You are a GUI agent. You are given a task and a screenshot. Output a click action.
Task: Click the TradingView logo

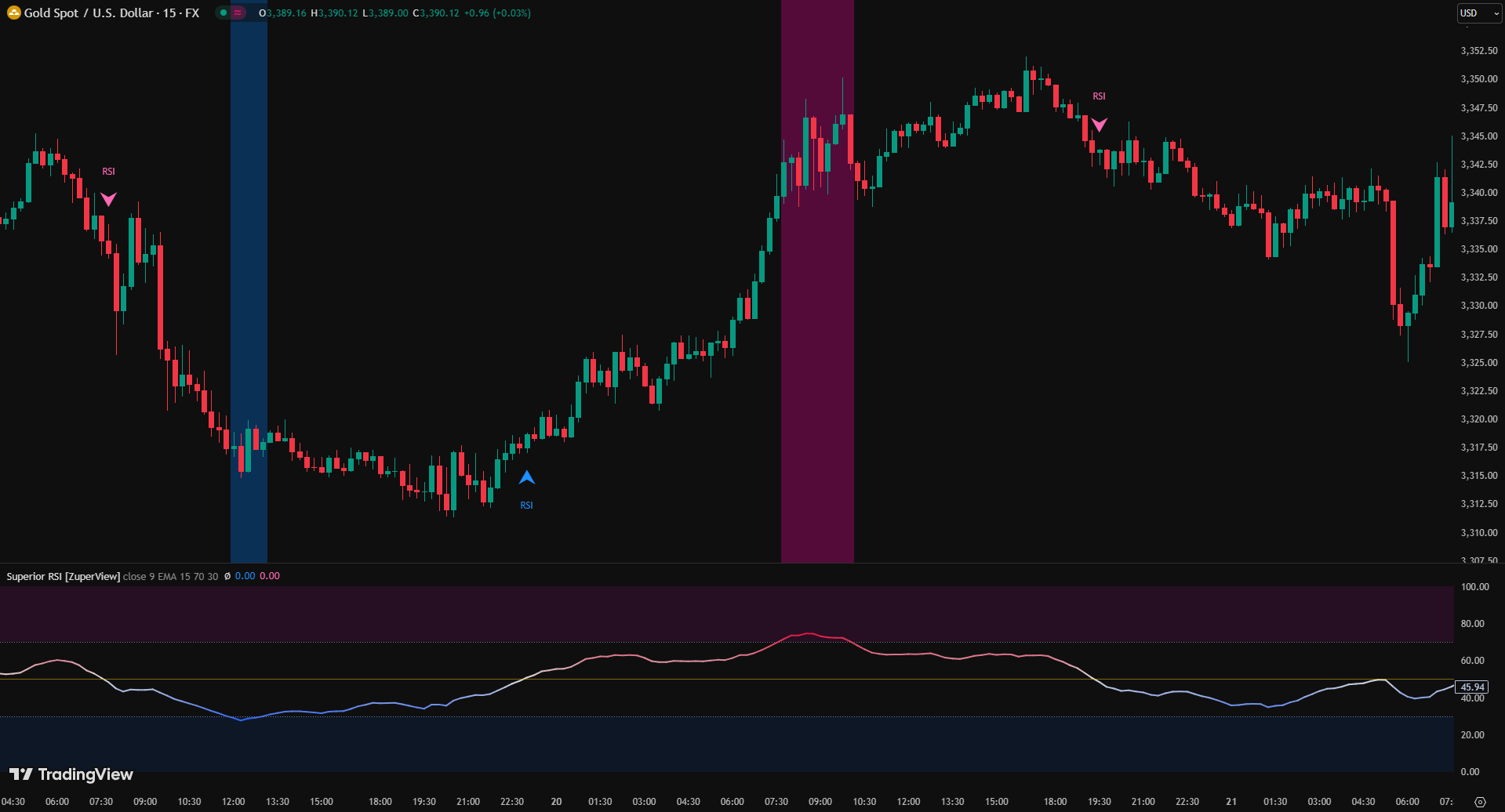pos(71,774)
